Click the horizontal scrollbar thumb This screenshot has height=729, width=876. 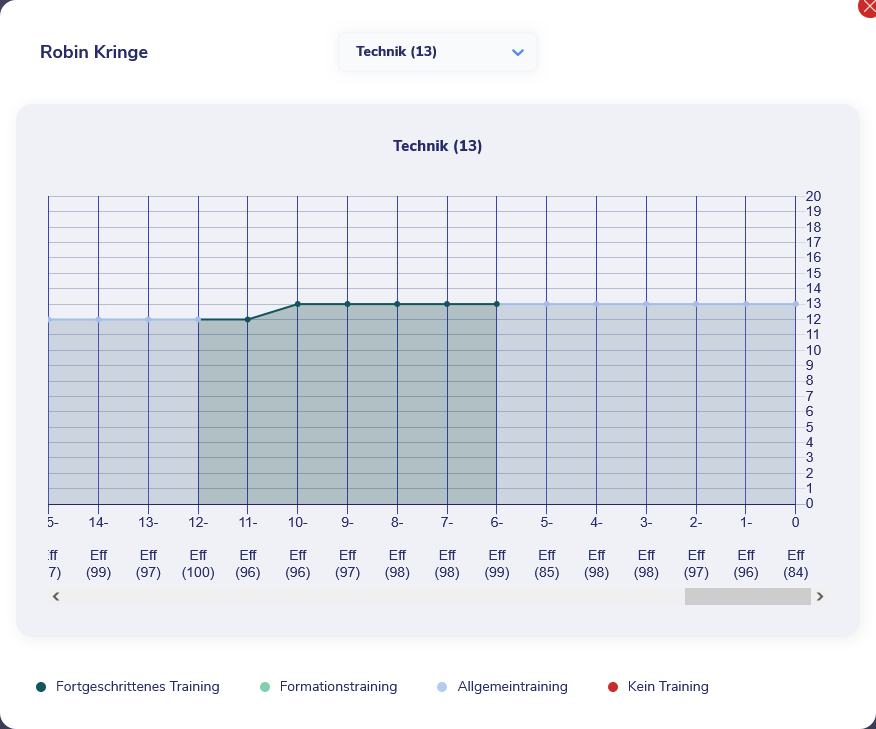(x=747, y=597)
